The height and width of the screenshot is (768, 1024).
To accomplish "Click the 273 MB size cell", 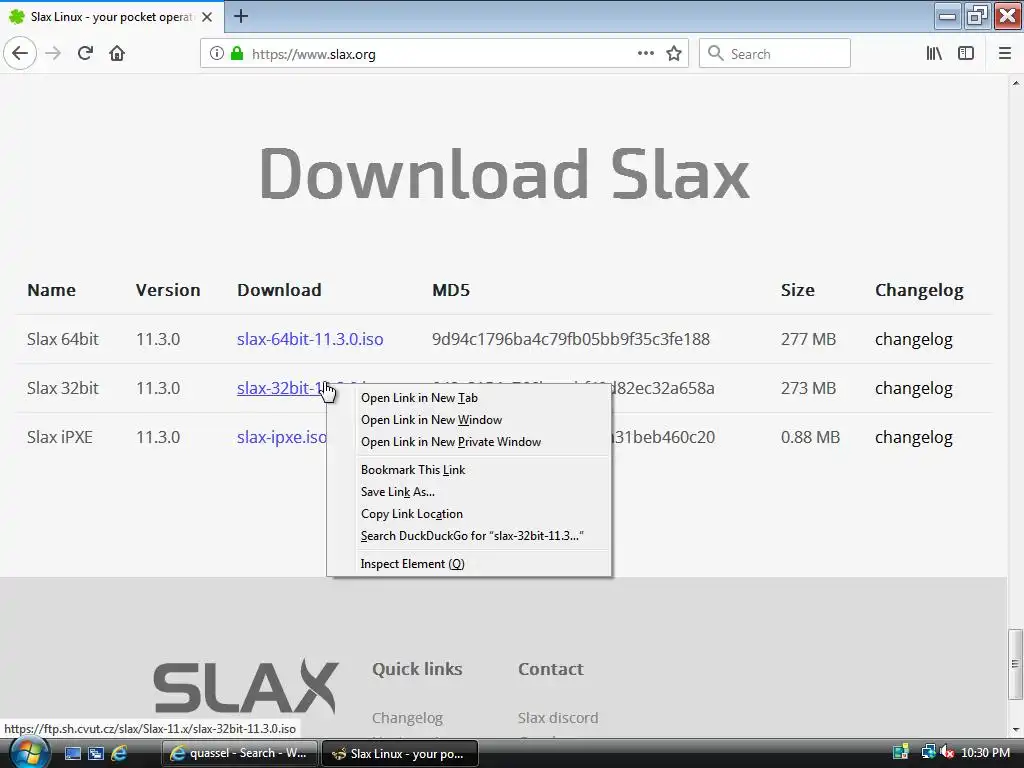I will coord(808,388).
